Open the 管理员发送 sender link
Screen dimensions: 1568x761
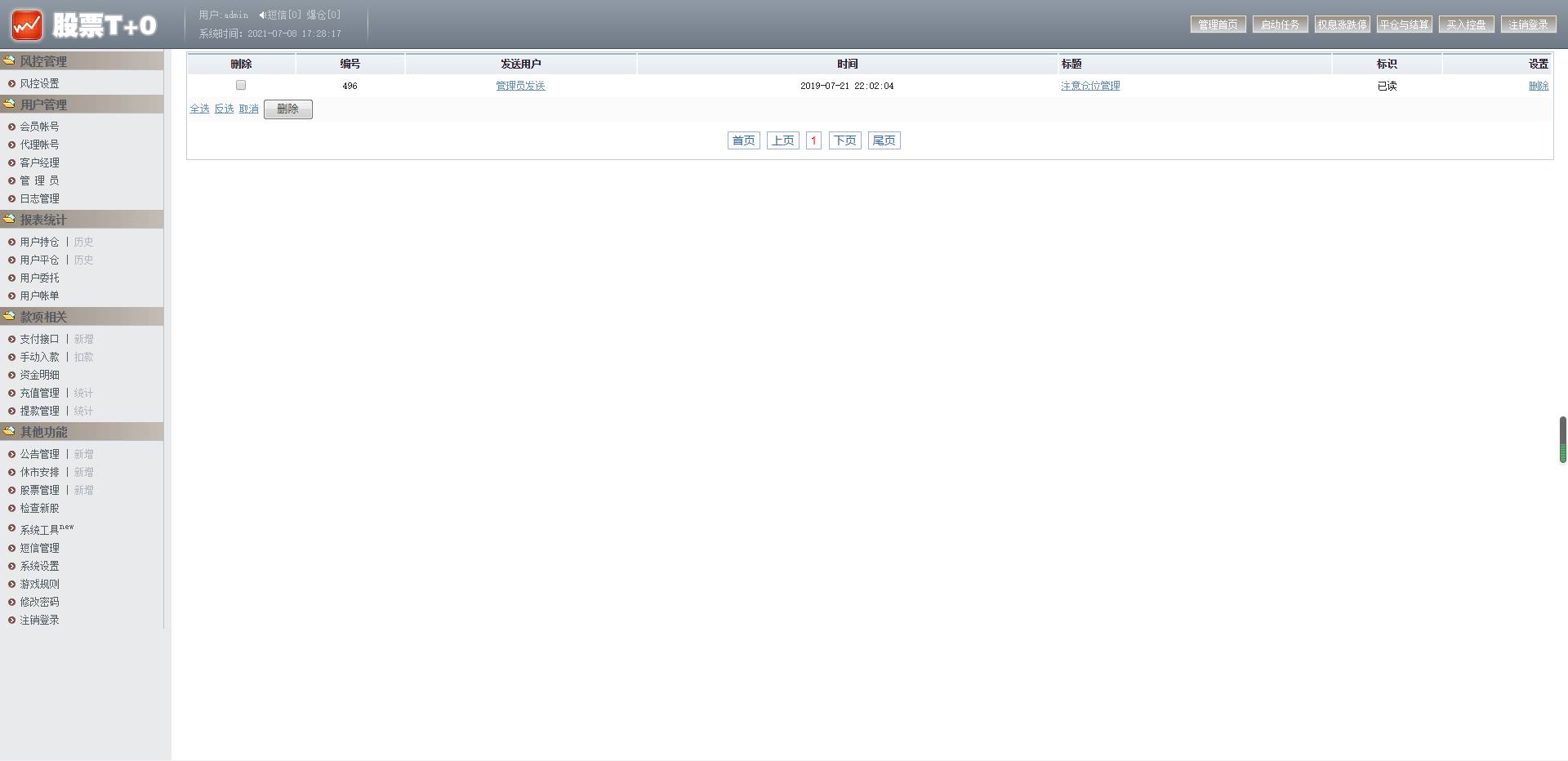tap(520, 86)
